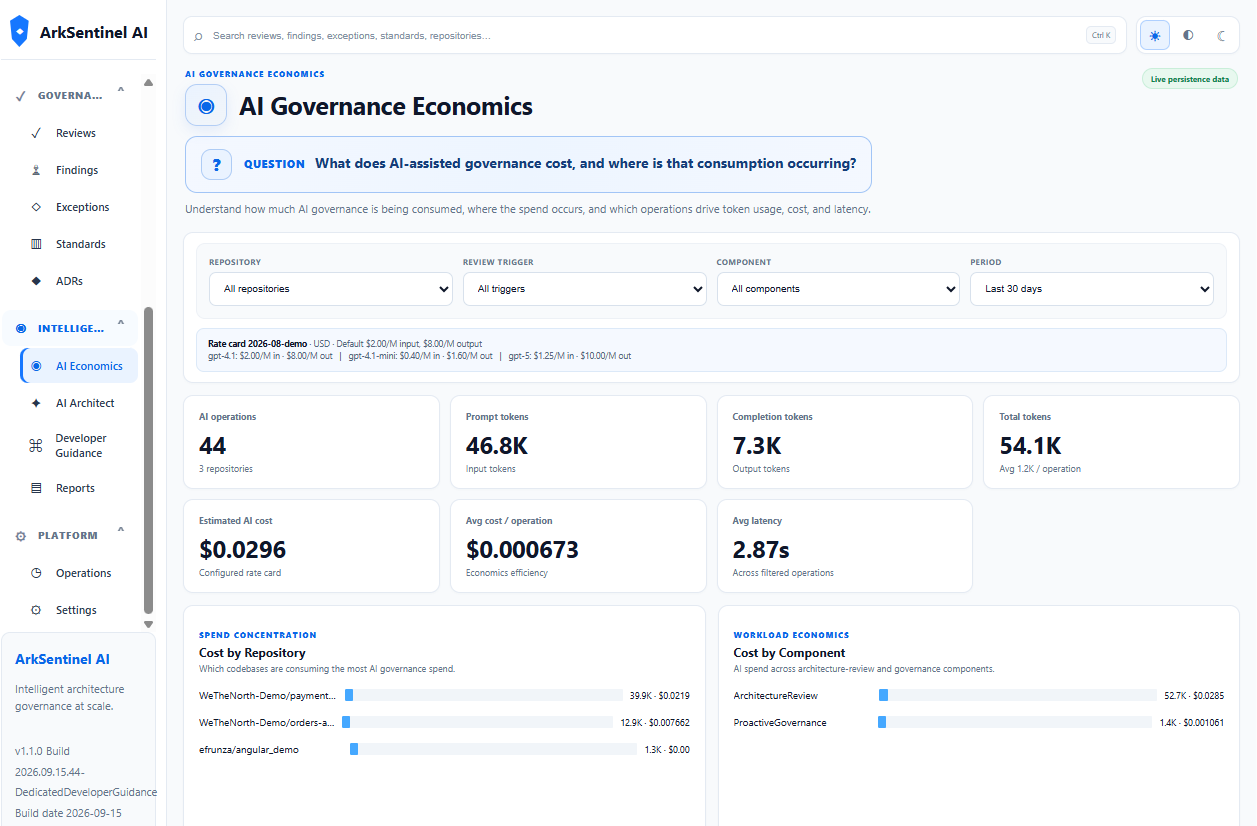Click the search magnifier icon
1257x826 pixels.
click(x=198, y=36)
